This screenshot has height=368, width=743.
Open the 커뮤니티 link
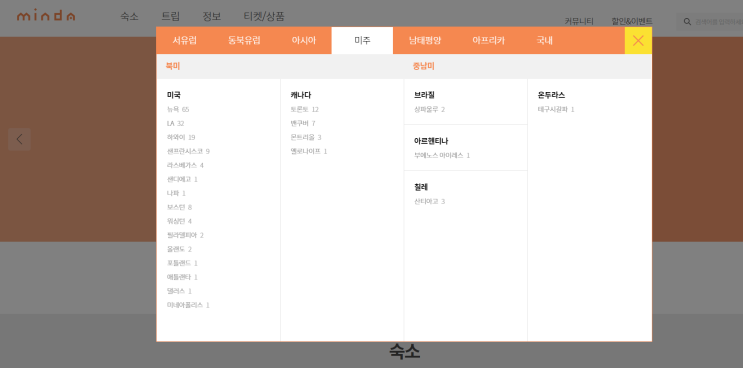[579, 21]
